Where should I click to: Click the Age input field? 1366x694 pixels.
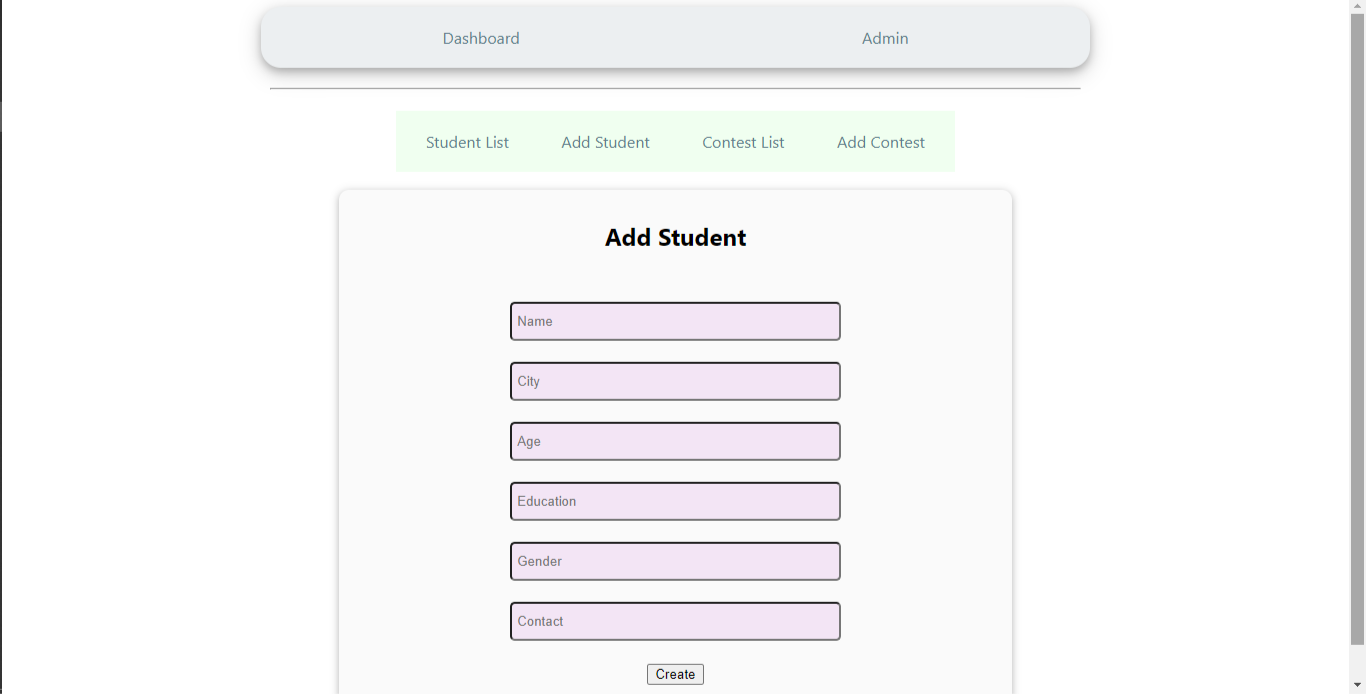coord(675,441)
